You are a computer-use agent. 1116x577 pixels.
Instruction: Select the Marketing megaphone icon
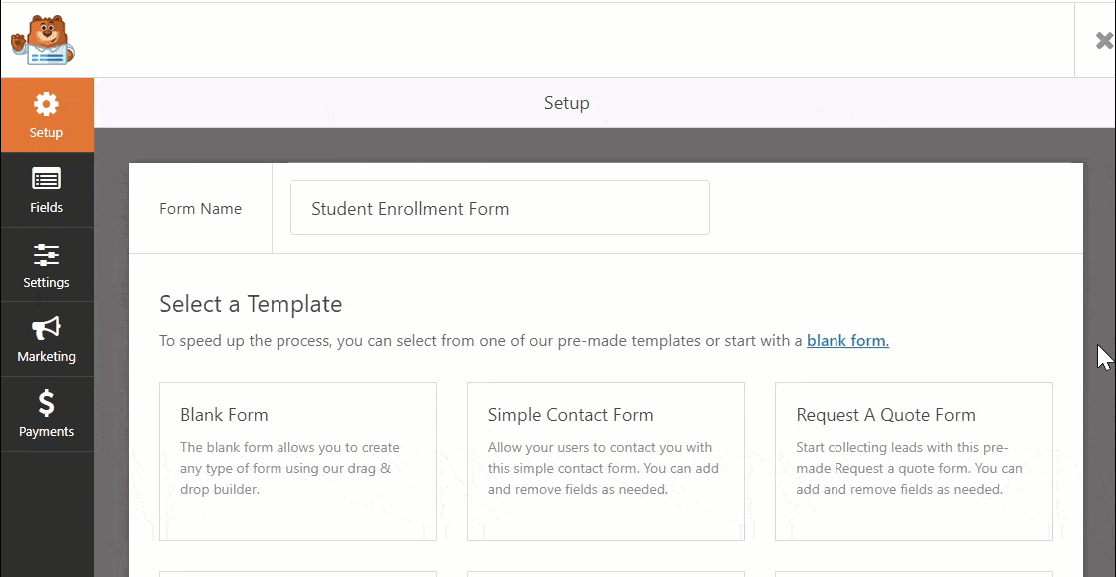46,328
